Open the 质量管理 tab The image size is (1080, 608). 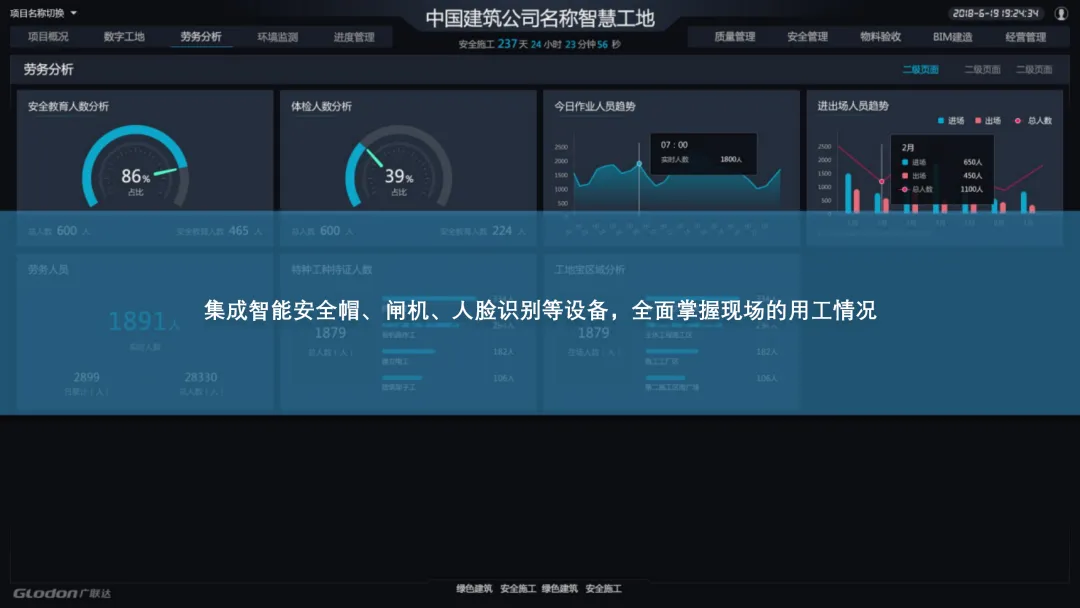735,36
